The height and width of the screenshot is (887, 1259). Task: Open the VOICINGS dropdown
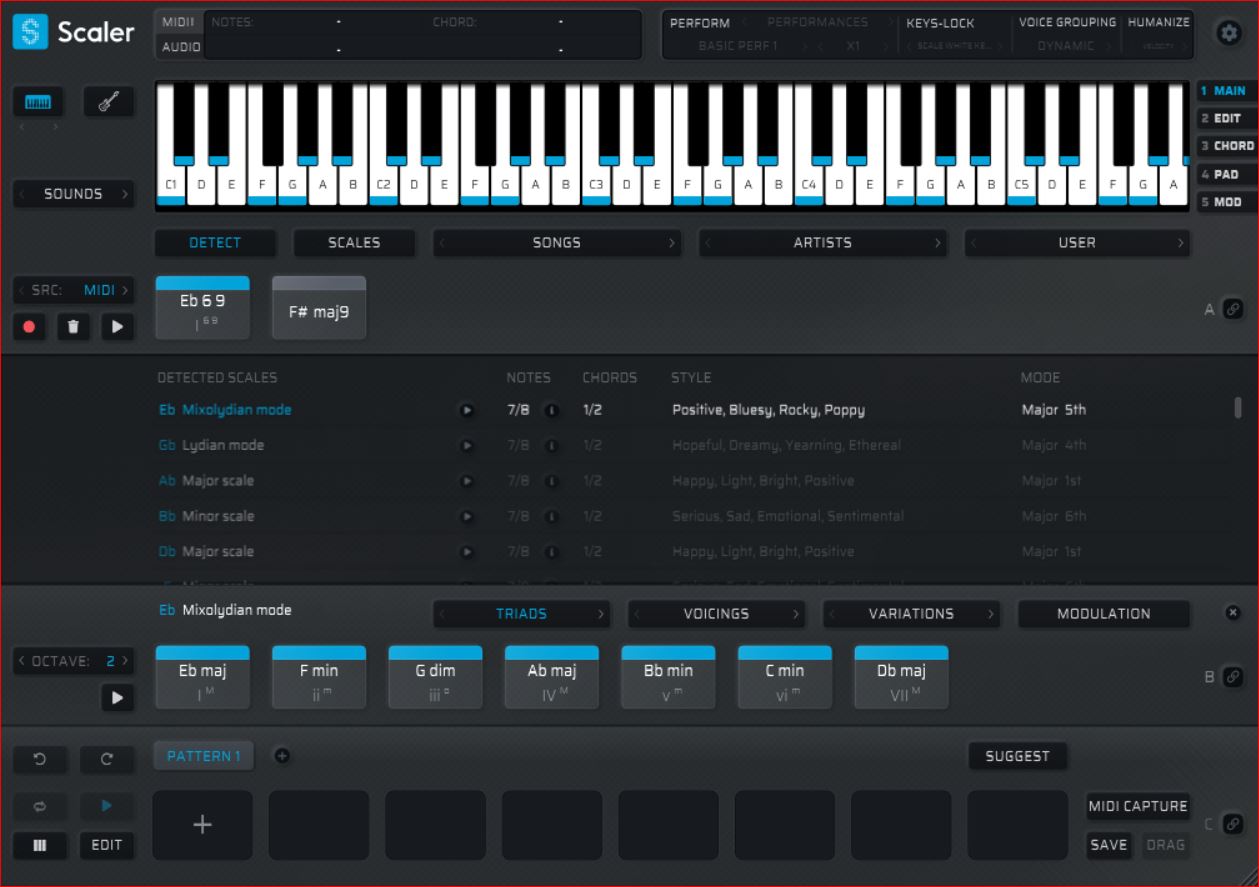tap(716, 614)
